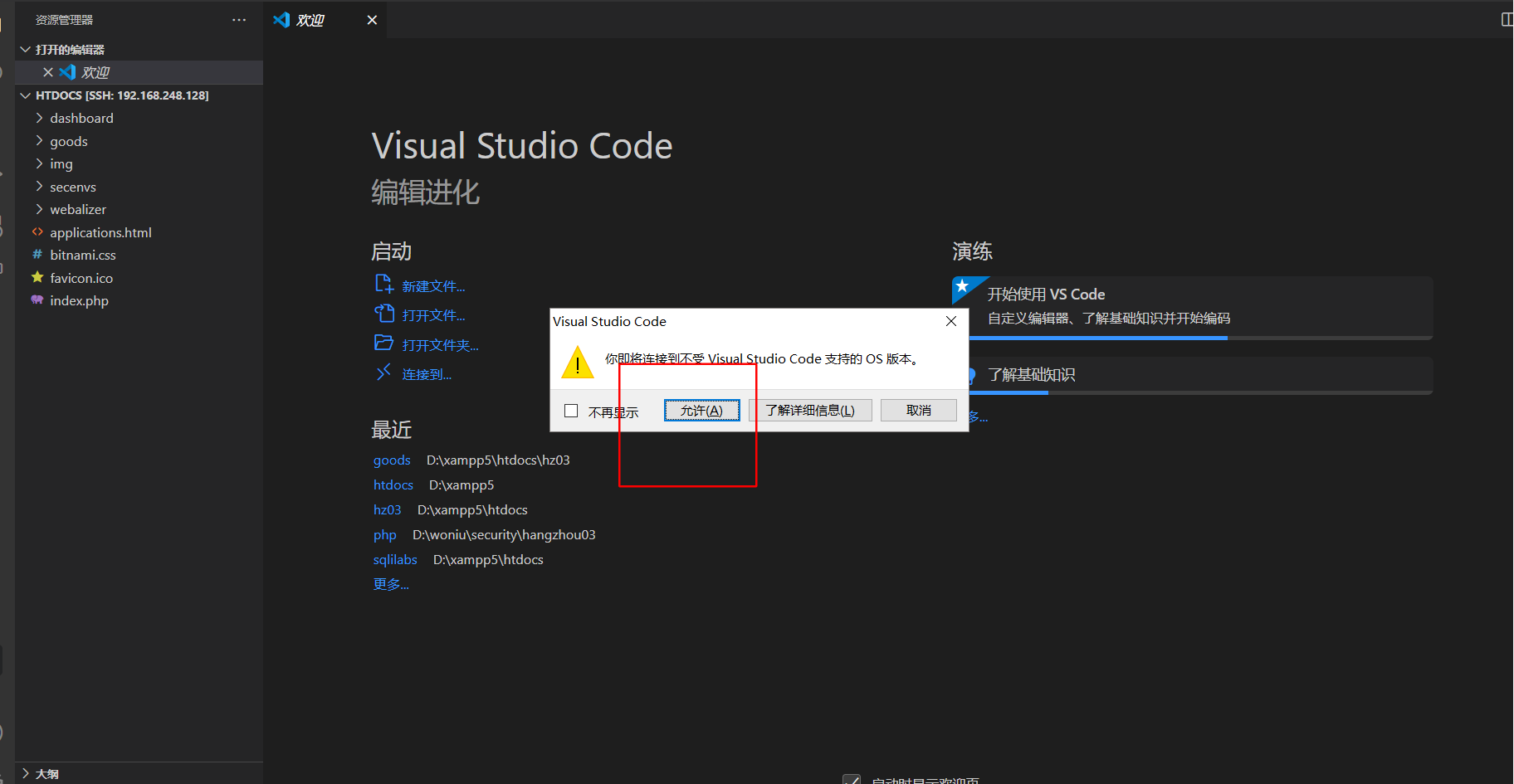Image resolution: width=1514 pixels, height=784 pixels.
Task: Close 欢迎 in the open editors list
Action: coord(48,72)
